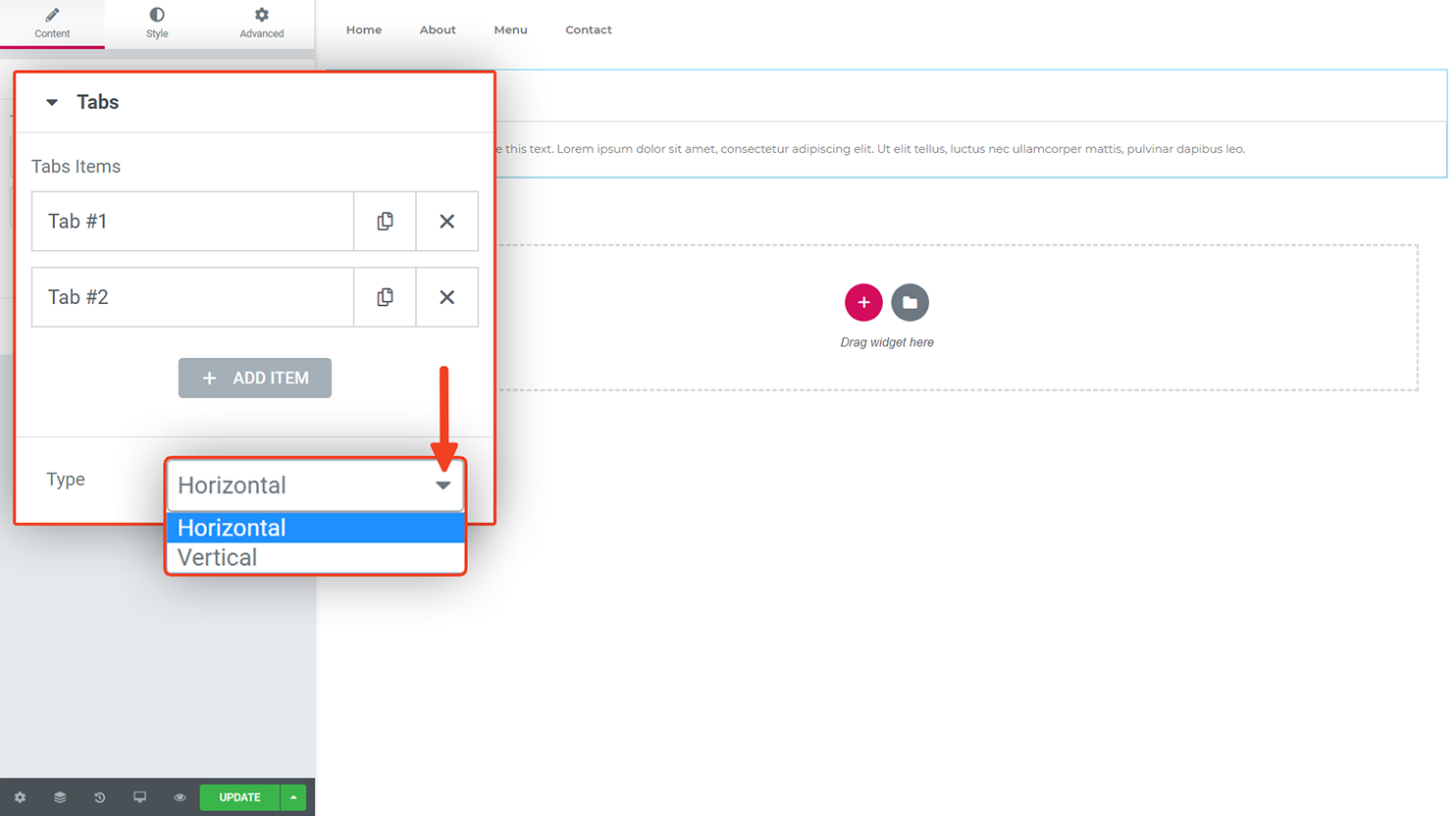
Task: Click the Tab #2 name field
Action: tap(191, 297)
